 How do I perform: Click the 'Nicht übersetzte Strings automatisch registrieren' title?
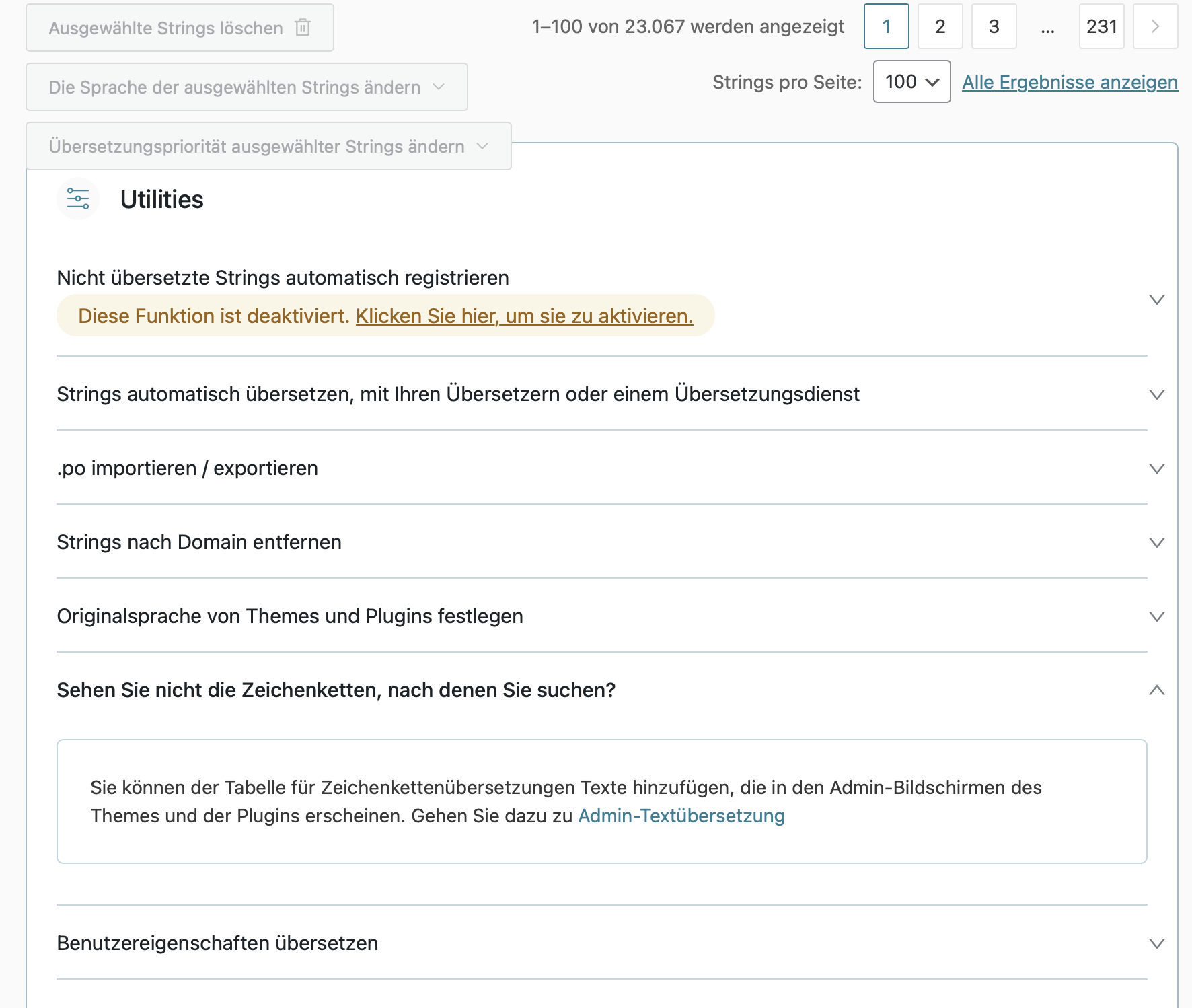coord(283,278)
